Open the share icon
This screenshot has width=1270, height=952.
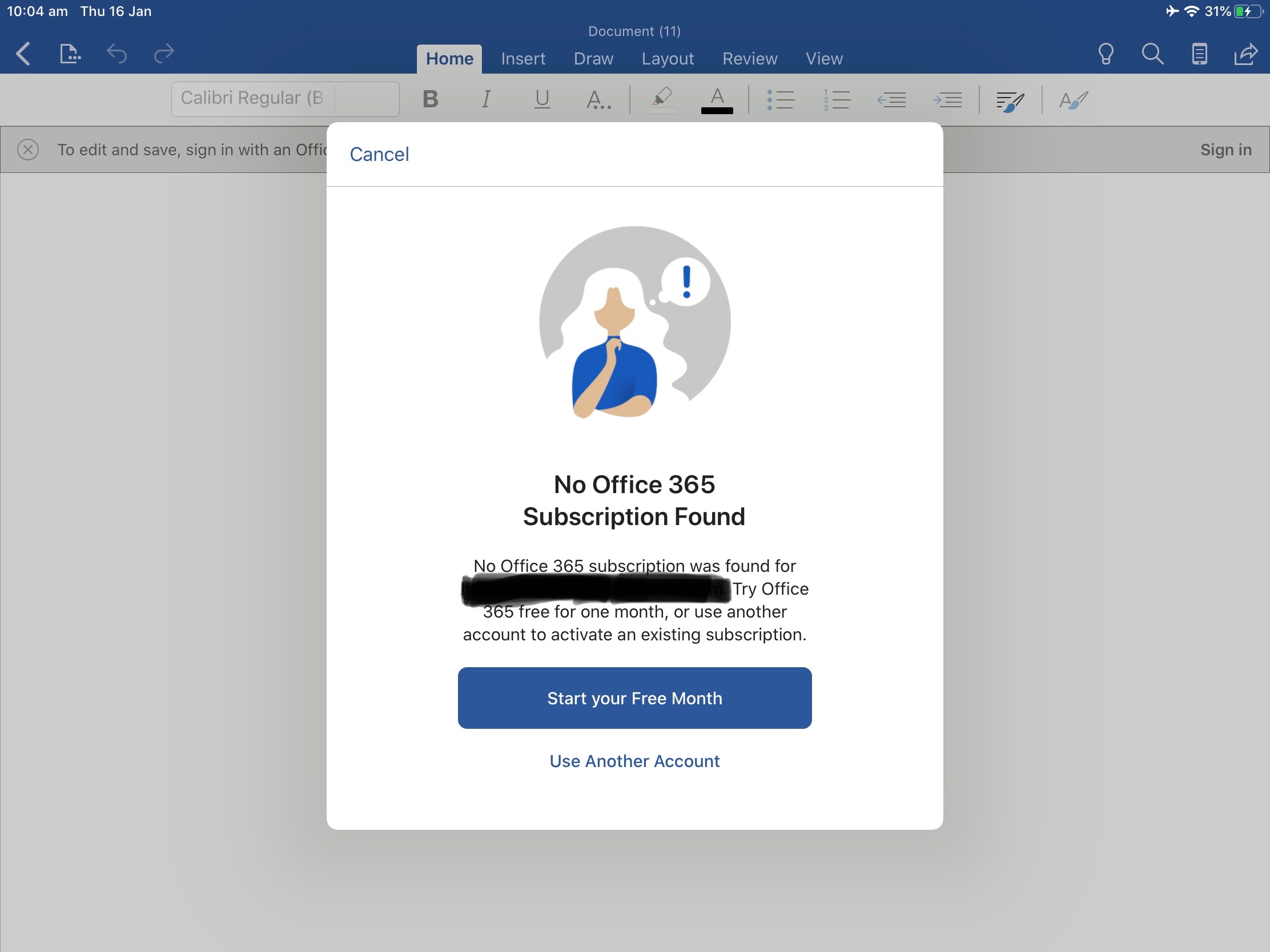[1246, 54]
